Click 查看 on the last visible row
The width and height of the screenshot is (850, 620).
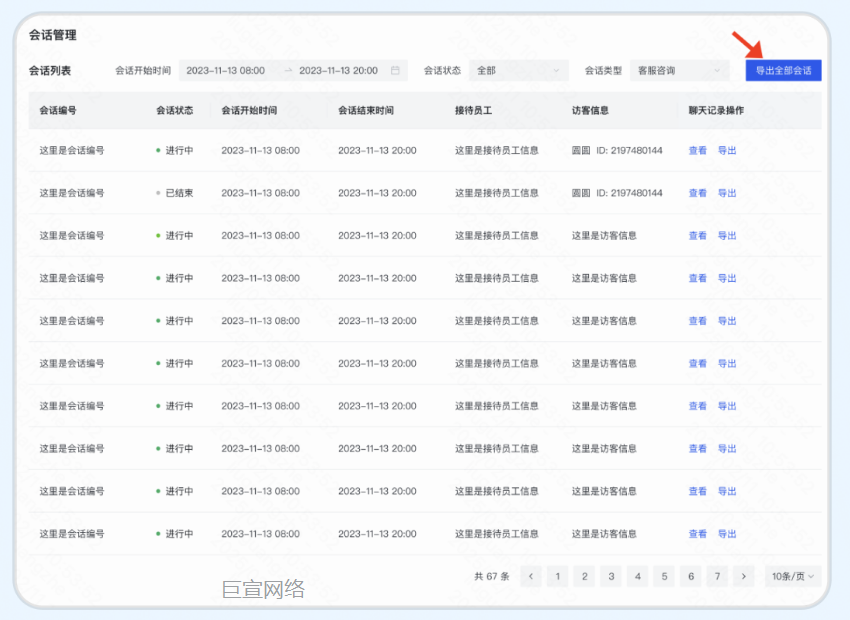[x=696, y=533]
